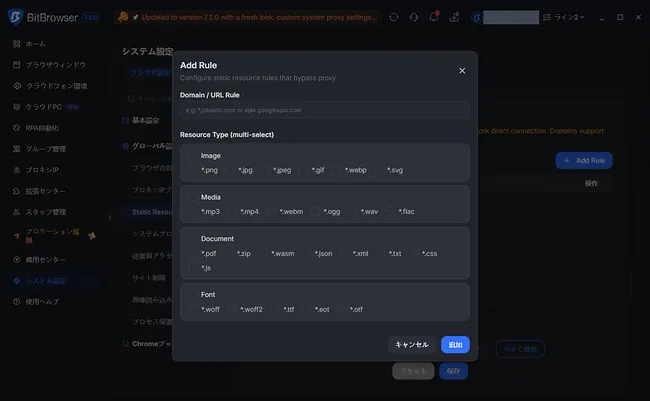Enable the *.jpeg extension checkbox
650x401 pixels.
[x=264, y=170]
